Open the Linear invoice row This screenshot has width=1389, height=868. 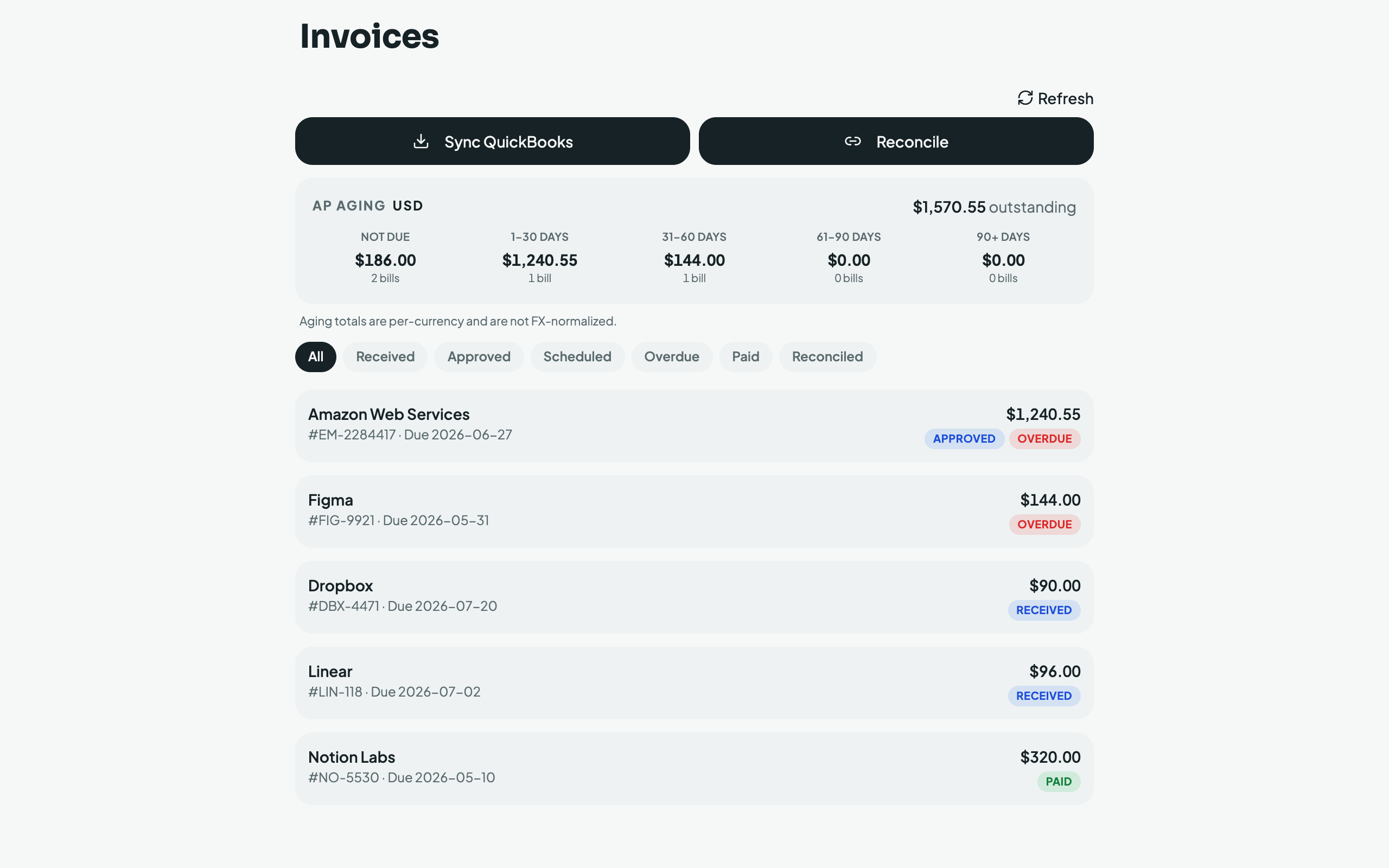(694, 683)
